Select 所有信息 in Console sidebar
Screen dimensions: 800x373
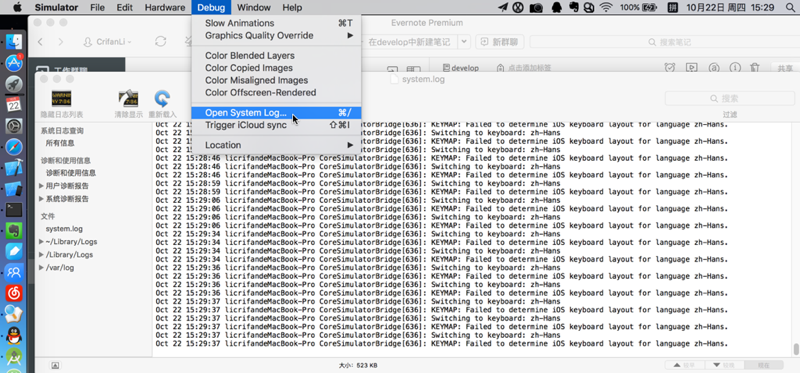60,143
